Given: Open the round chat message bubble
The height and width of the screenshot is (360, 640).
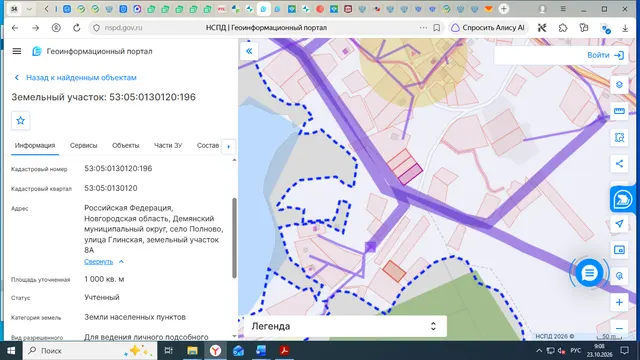Looking at the screenshot, I should (589, 273).
